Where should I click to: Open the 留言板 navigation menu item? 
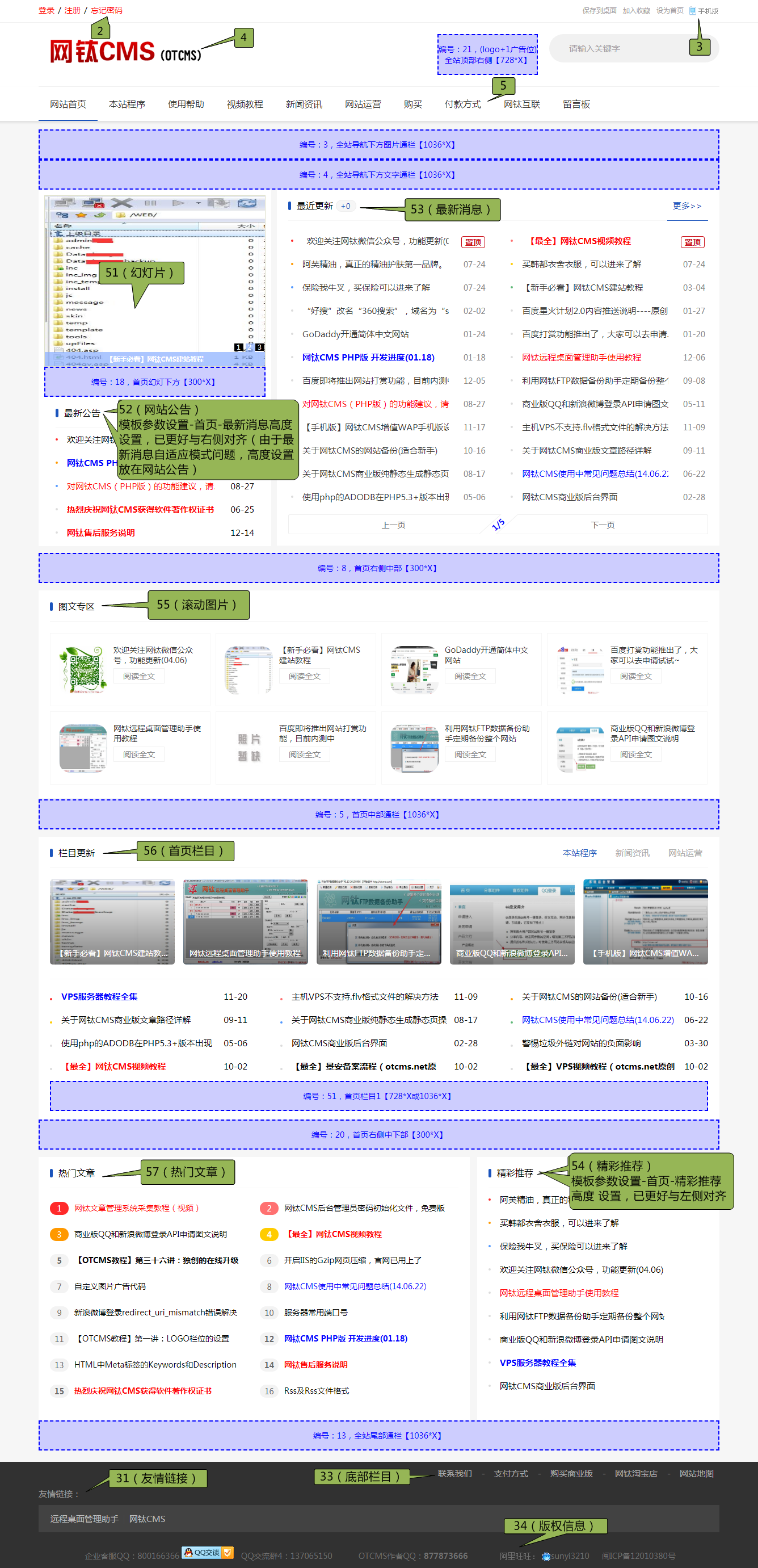(x=576, y=104)
